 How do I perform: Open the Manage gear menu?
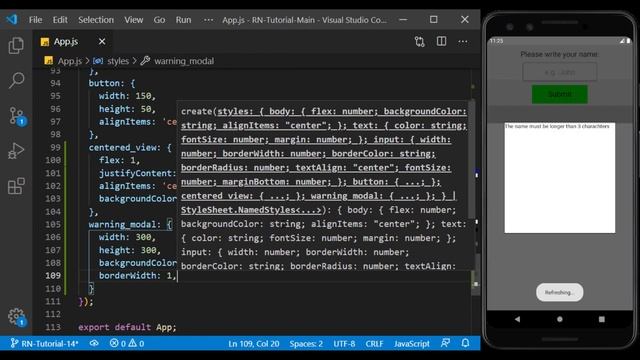tap(16, 317)
